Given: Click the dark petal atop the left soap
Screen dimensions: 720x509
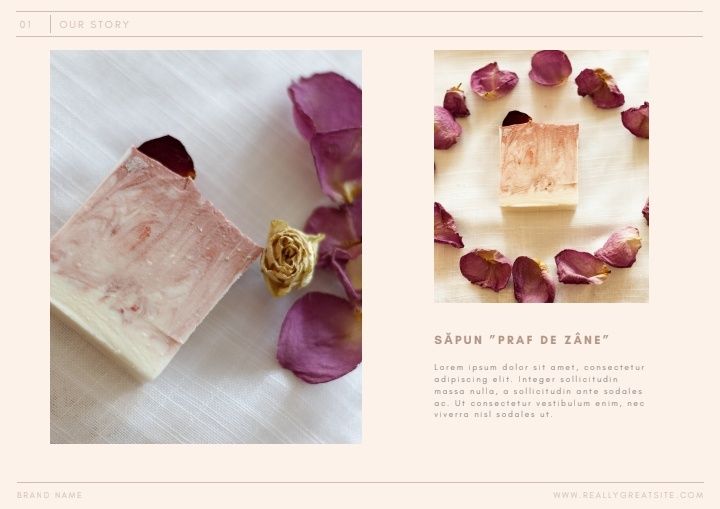Looking at the screenshot, I should pyautogui.click(x=168, y=156).
